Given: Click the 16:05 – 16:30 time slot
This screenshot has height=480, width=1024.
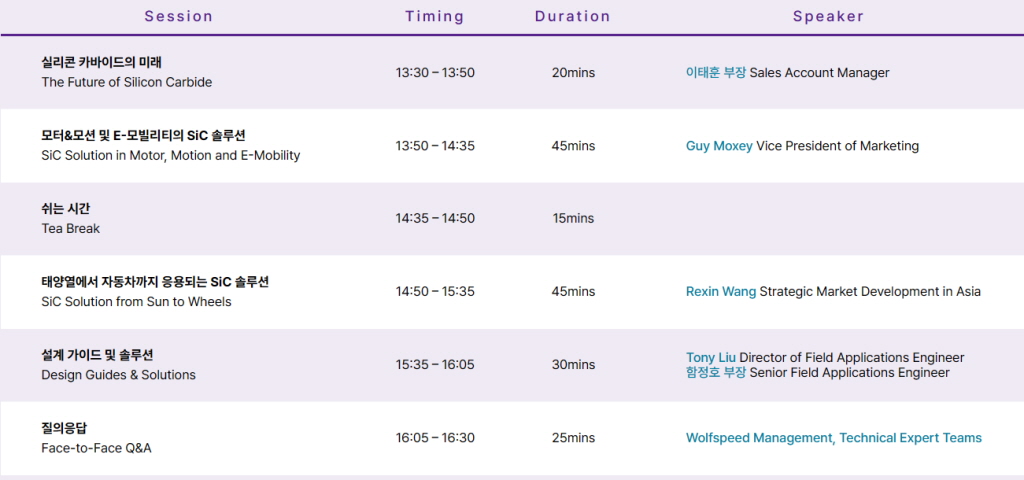Looking at the screenshot, I should click(x=435, y=438).
